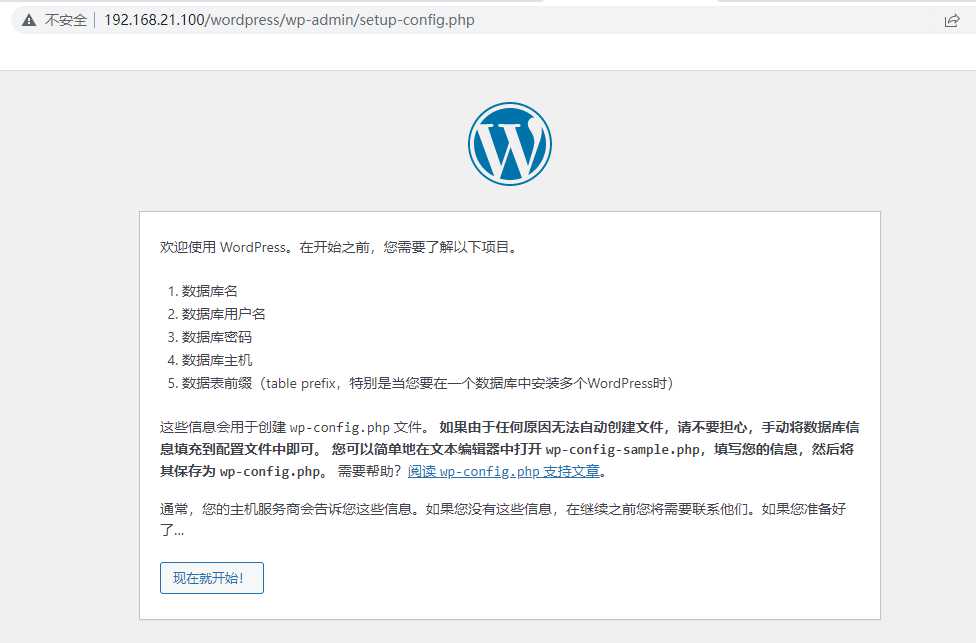Click the WordPress logo
976x643 pixels.
tap(510, 144)
